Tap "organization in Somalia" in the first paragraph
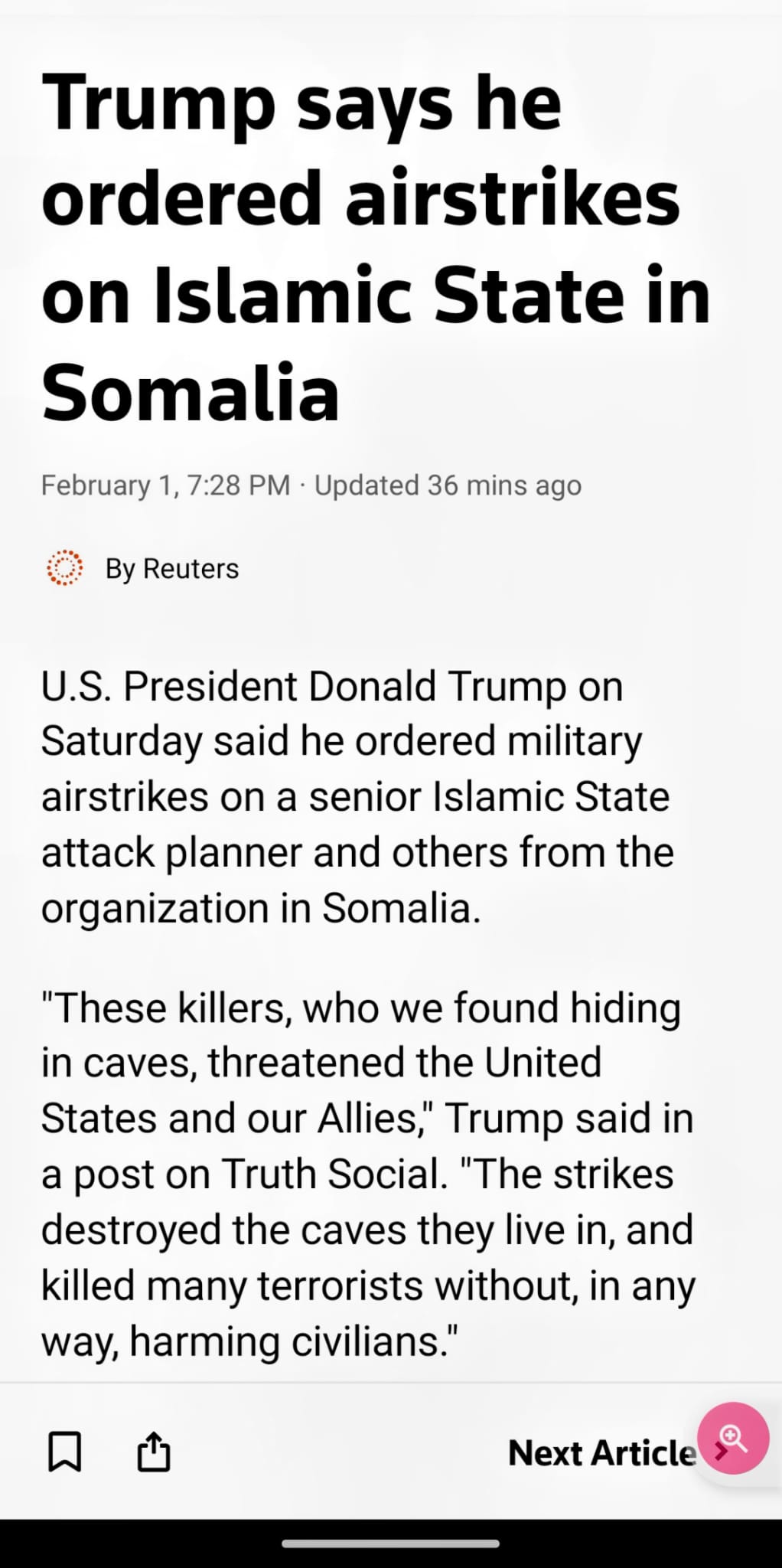The height and width of the screenshot is (1568, 782). (260, 908)
